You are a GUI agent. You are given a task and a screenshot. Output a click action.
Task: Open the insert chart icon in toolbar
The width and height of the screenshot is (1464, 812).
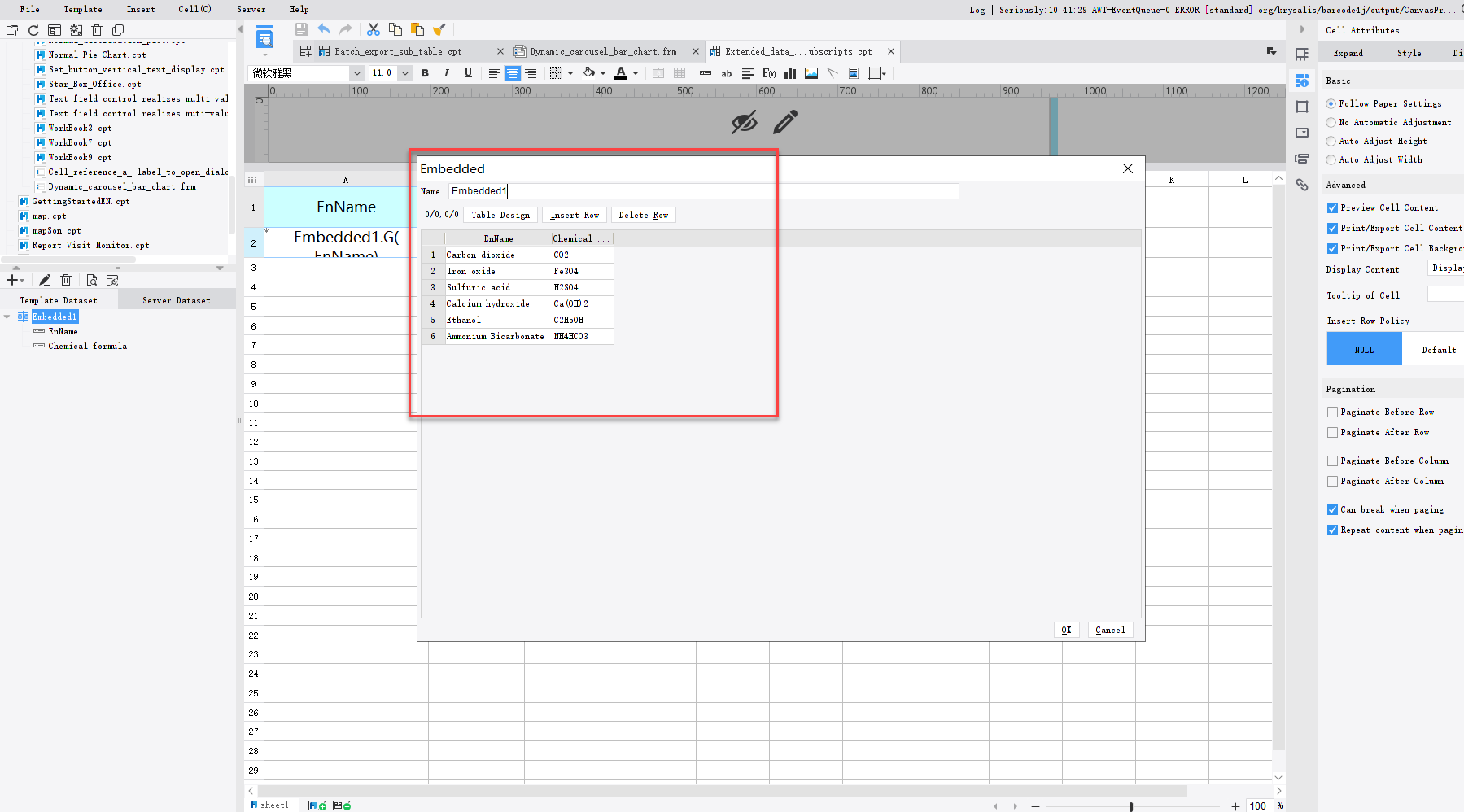point(789,73)
